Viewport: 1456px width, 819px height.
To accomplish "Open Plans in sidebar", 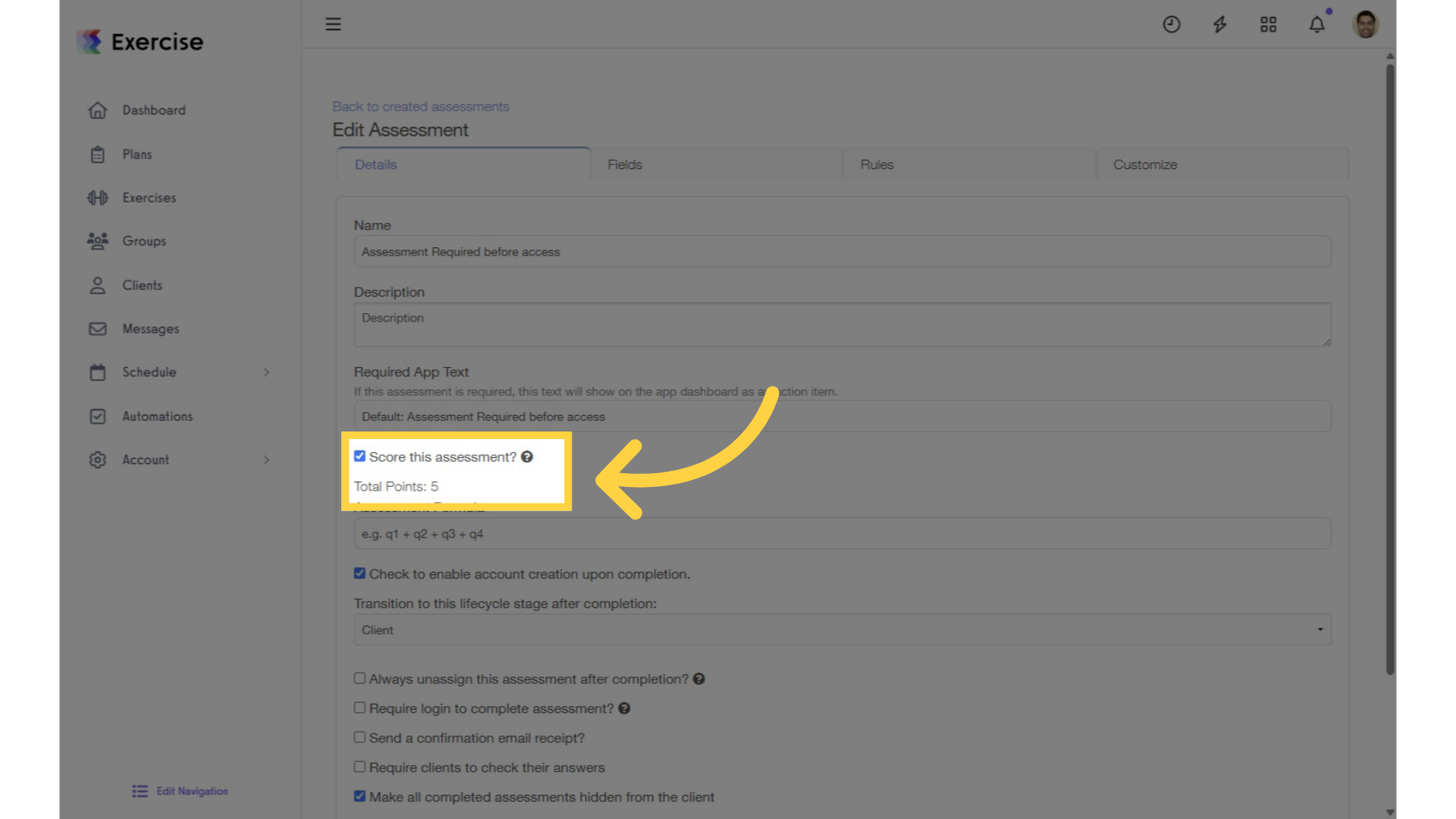I will pyautogui.click(x=137, y=154).
